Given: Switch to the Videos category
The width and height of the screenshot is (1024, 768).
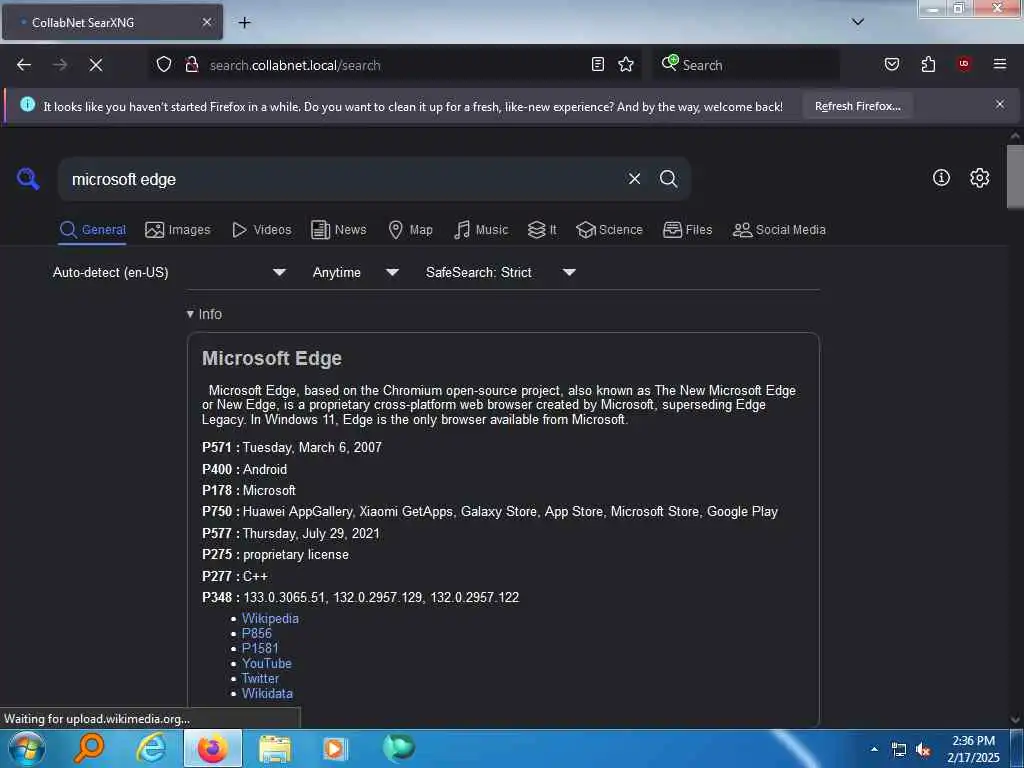Looking at the screenshot, I should point(262,230).
